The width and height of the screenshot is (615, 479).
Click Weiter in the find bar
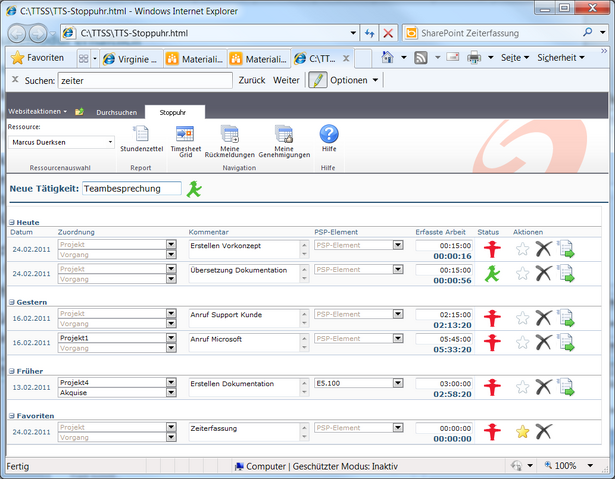click(286, 80)
